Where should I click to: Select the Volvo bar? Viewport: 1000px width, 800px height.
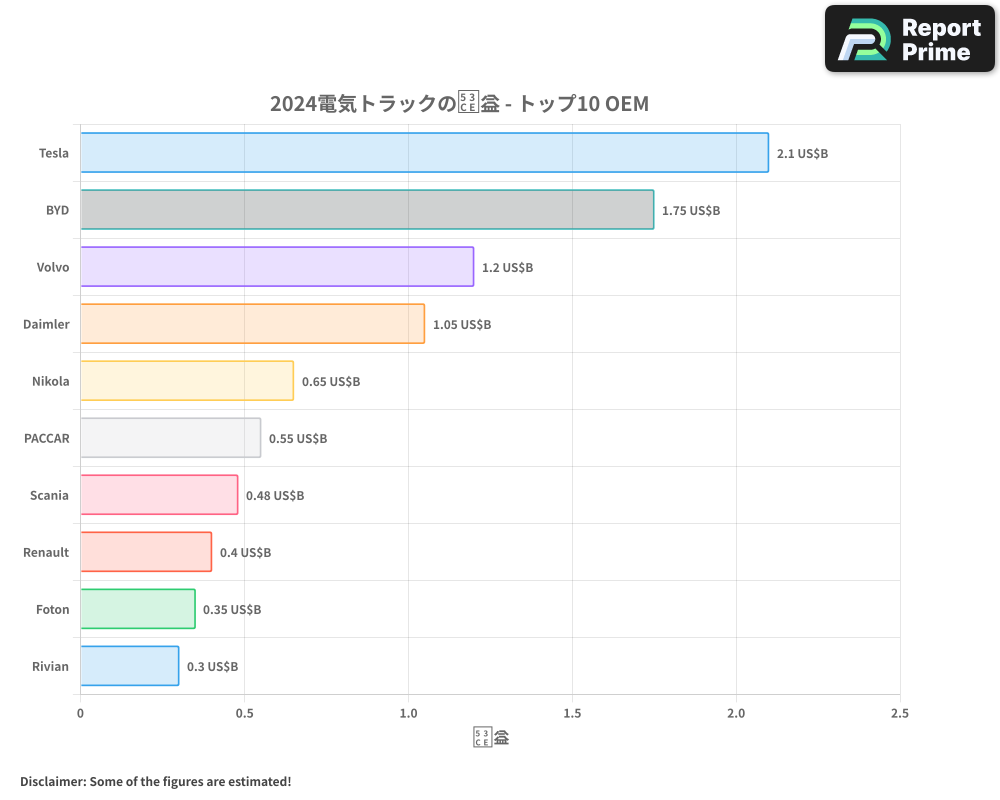[275, 267]
